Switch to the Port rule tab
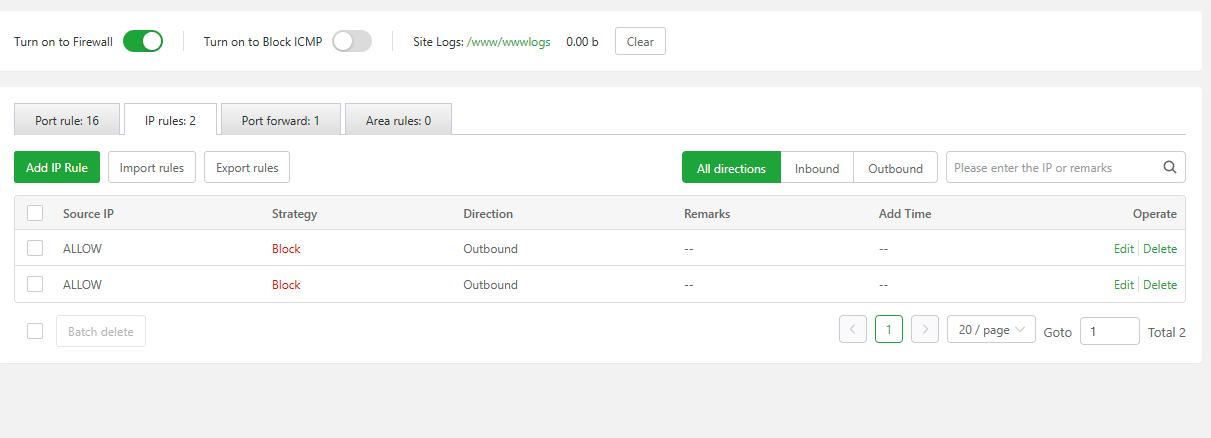The width and height of the screenshot is (1211, 438). click(x=67, y=120)
